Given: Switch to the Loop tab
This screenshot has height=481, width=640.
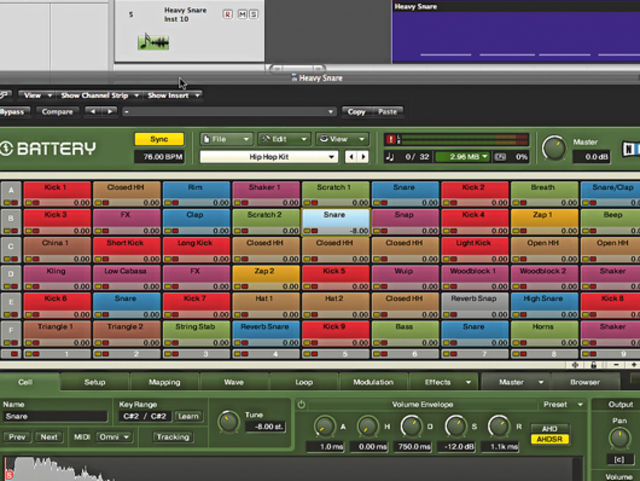Looking at the screenshot, I should click(304, 382).
